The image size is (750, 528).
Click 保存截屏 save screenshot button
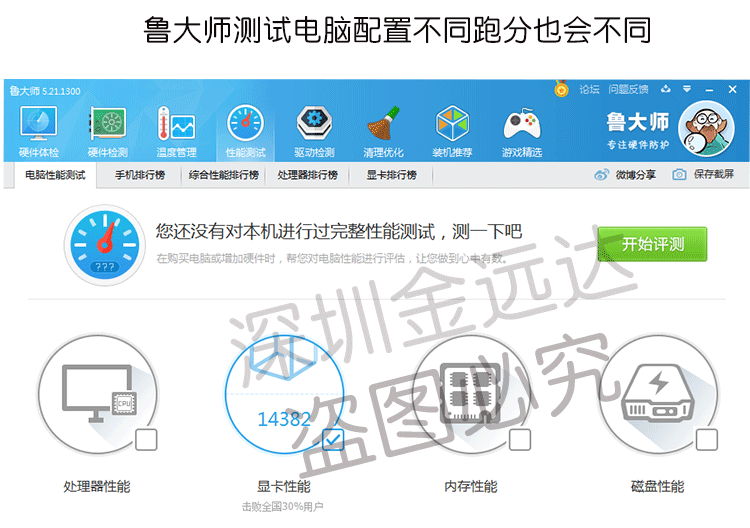[x=703, y=175]
